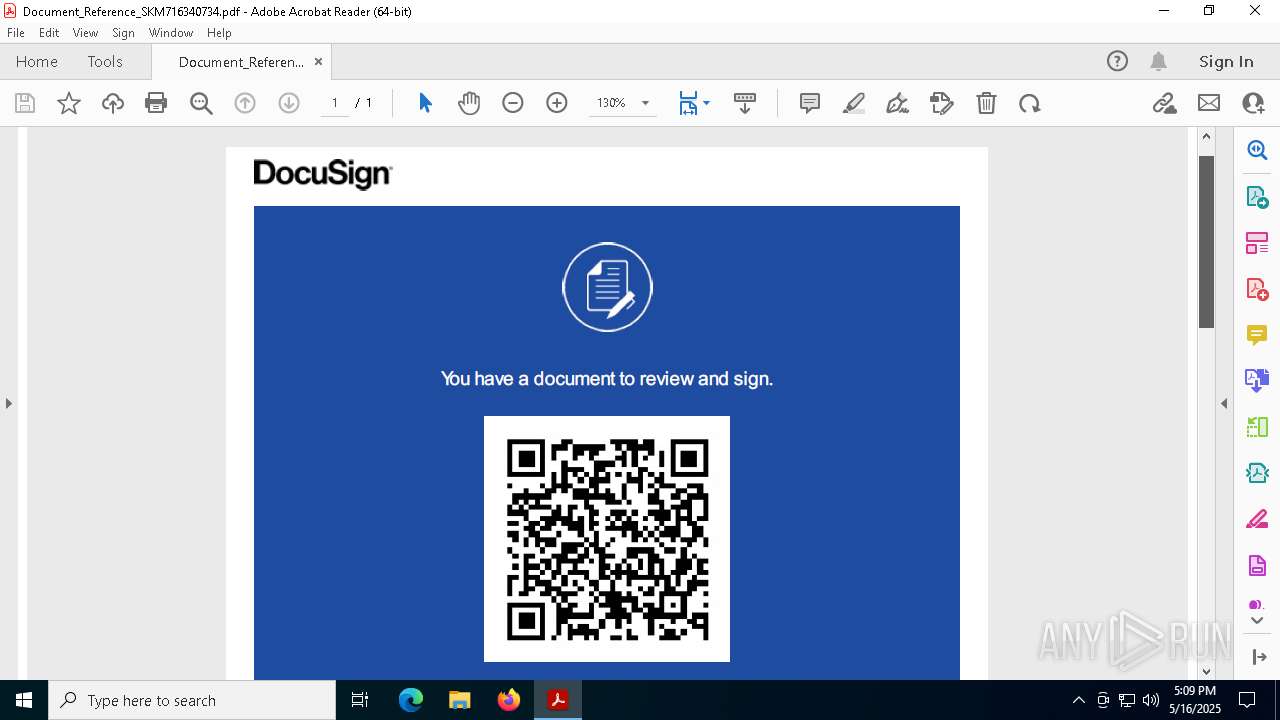Image resolution: width=1280 pixels, height=720 pixels.
Task: Select the Hand pan tool
Action: [469, 103]
